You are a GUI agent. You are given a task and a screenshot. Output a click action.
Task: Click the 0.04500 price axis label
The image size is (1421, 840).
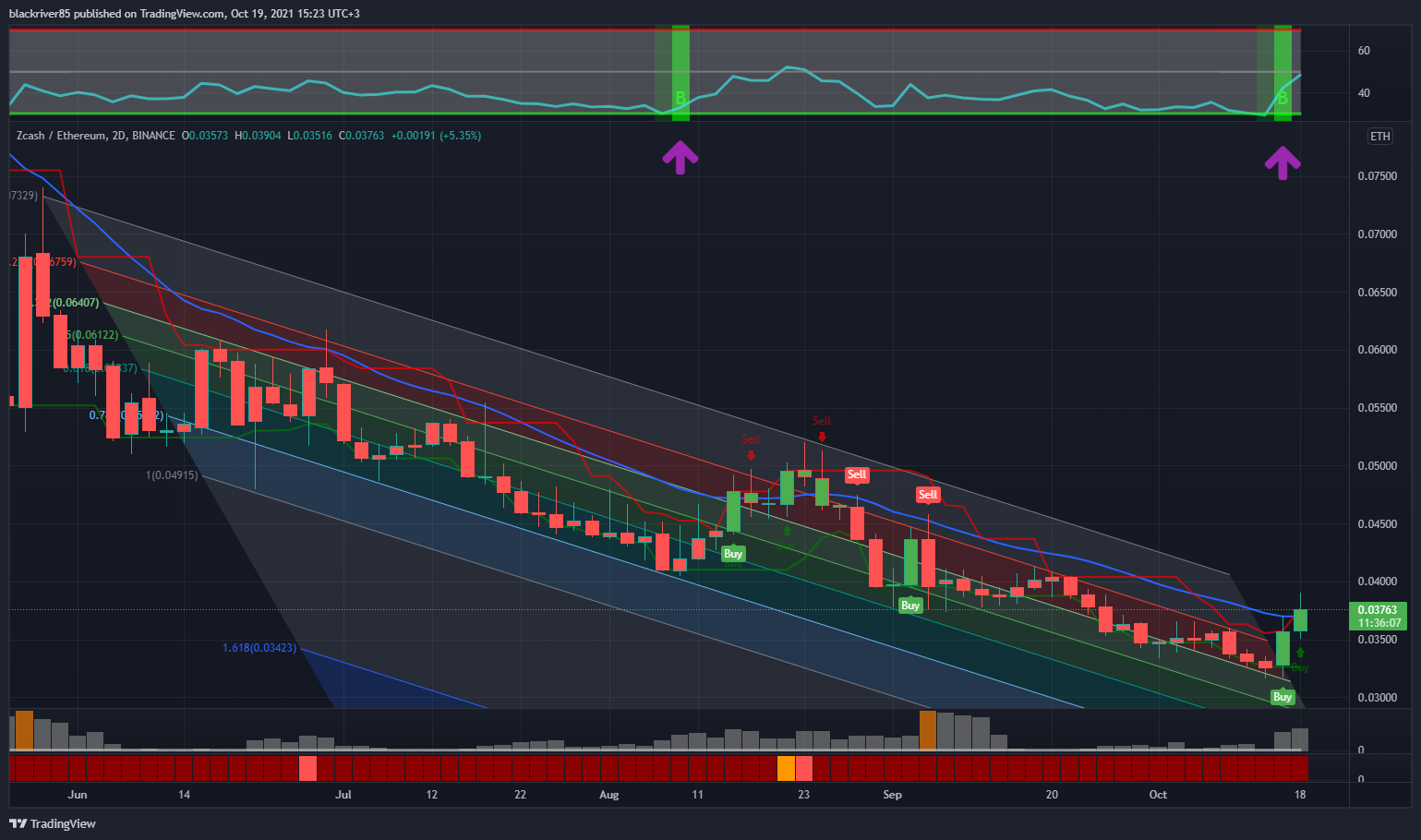point(1377,524)
